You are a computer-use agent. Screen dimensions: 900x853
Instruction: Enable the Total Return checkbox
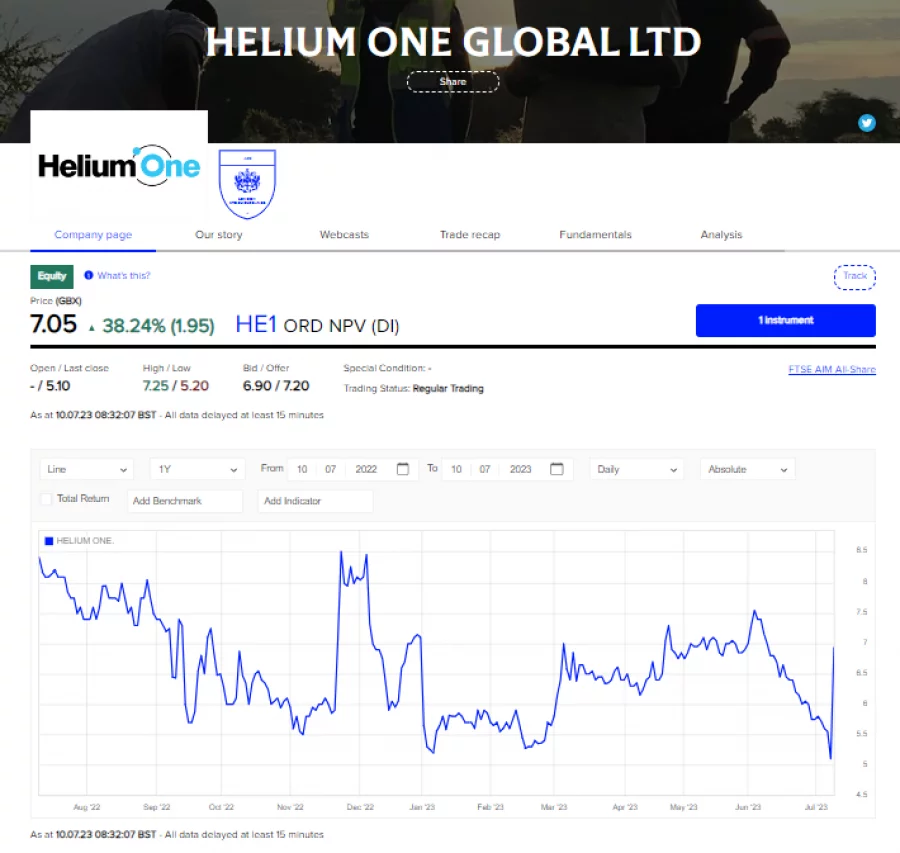pyautogui.click(x=44, y=498)
